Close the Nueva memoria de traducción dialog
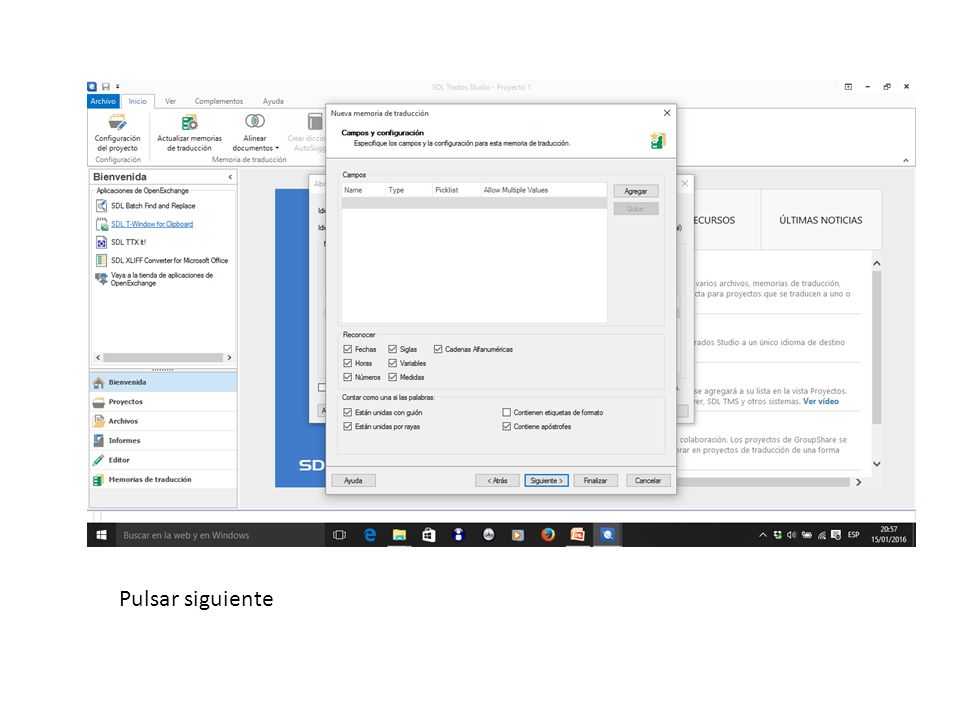 tap(667, 113)
